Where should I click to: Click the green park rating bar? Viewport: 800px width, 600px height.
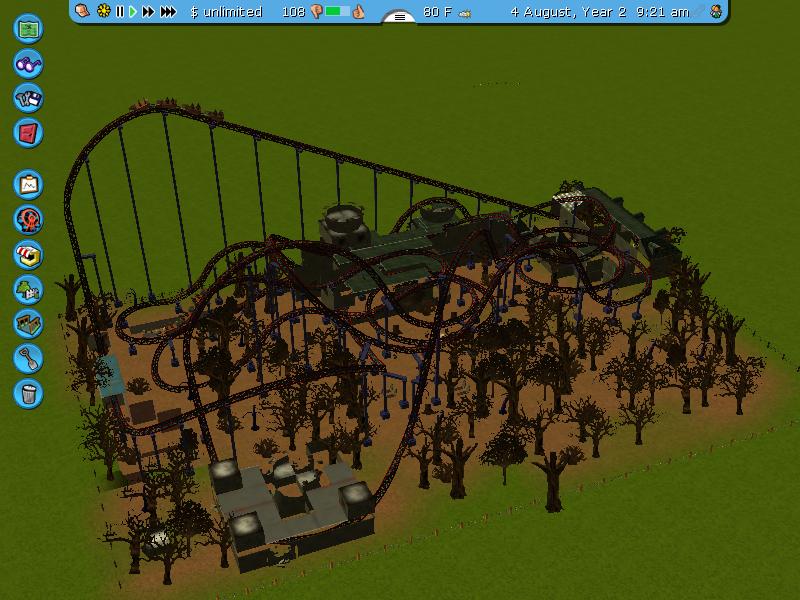point(337,11)
